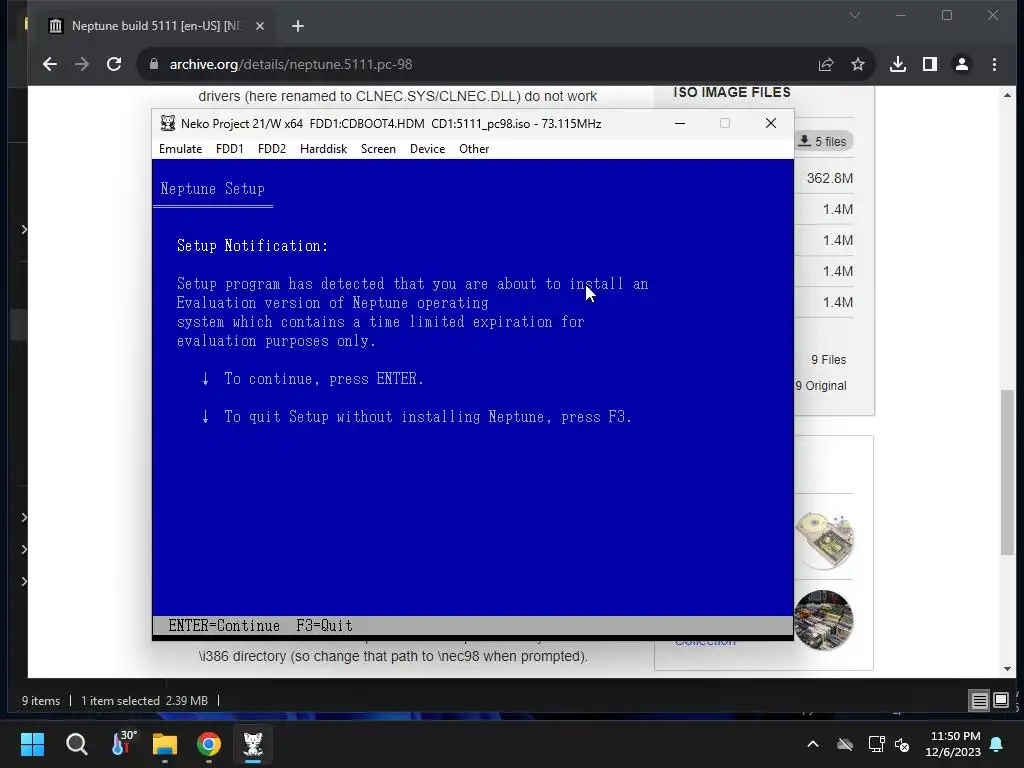Image resolution: width=1024 pixels, height=768 pixels.
Task: Click the page scroll down arrow
Action: click(x=1007, y=669)
